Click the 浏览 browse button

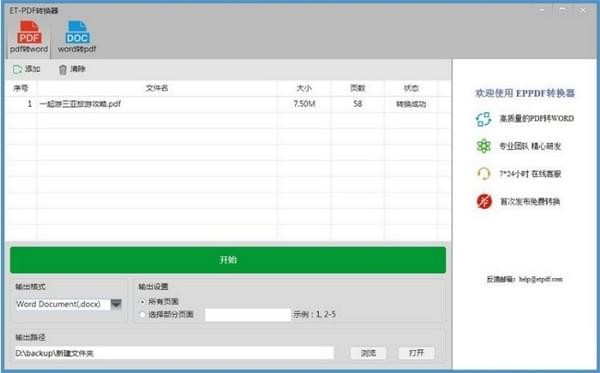coord(368,353)
